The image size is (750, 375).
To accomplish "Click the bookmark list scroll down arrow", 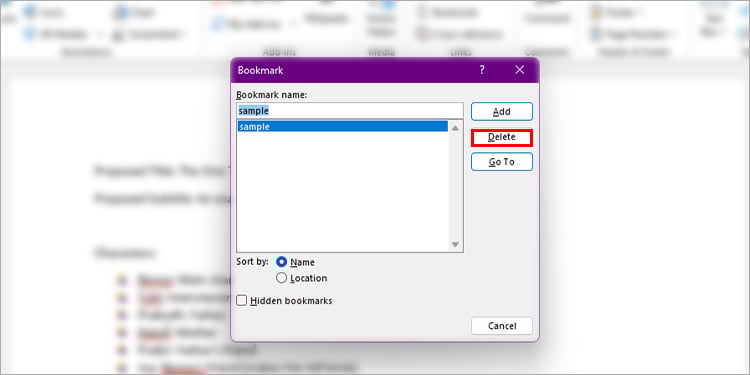I will coord(455,244).
